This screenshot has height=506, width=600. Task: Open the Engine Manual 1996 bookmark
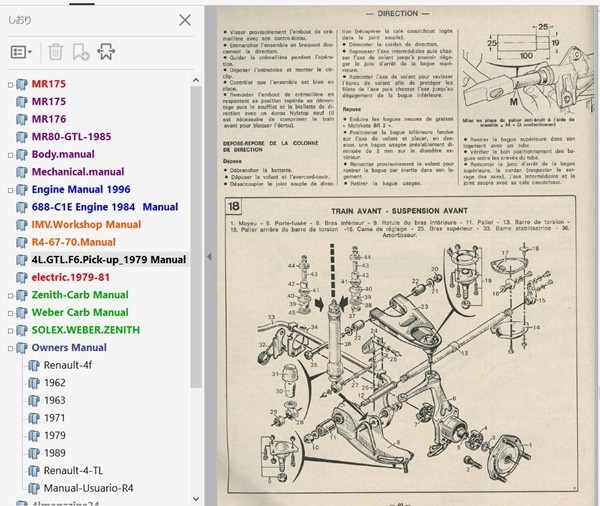tap(81, 189)
